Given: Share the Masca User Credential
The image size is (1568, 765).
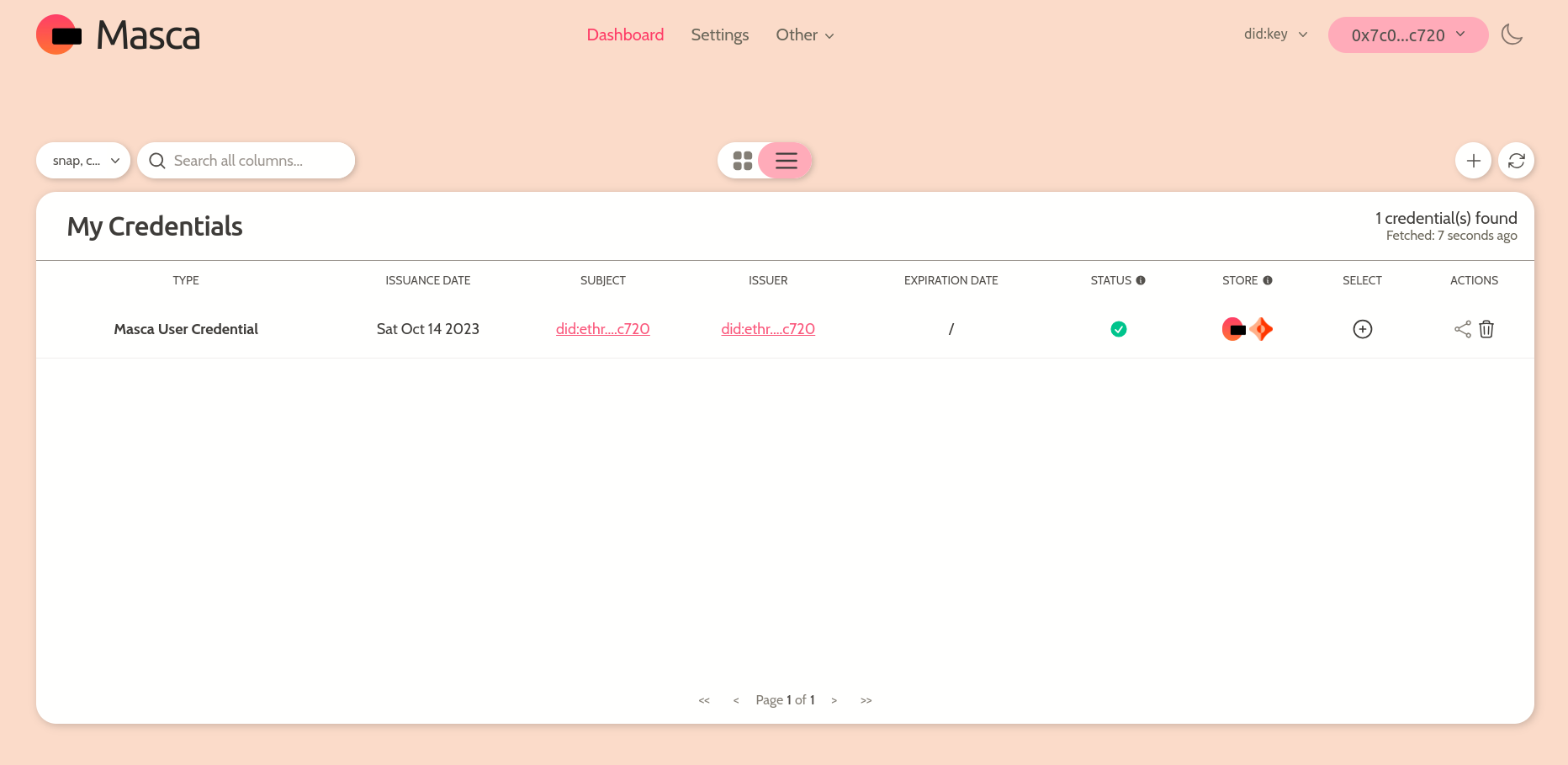Looking at the screenshot, I should (1463, 329).
